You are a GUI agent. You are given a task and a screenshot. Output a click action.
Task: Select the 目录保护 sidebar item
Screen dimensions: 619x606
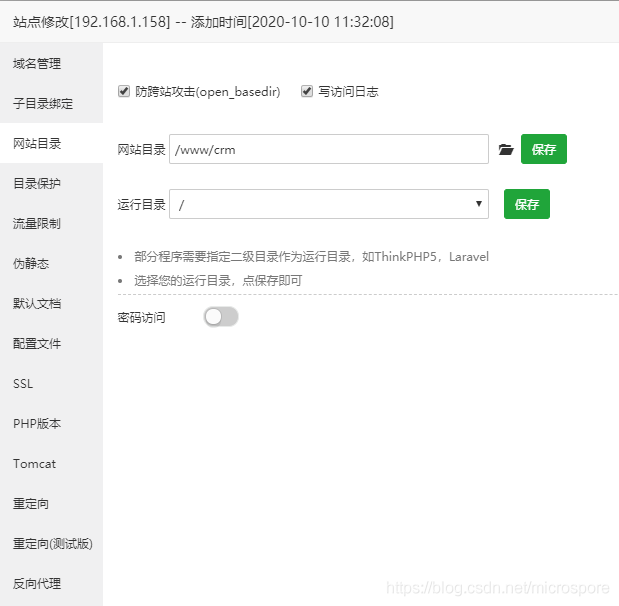(51, 184)
